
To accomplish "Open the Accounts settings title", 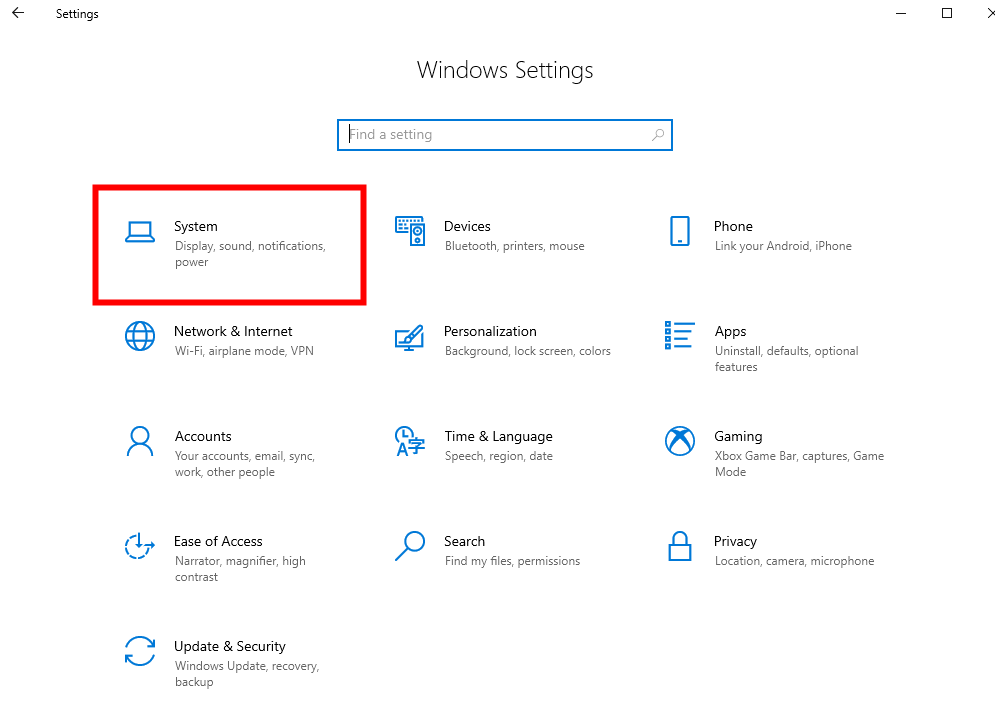I will pyautogui.click(x=203, y=436).
